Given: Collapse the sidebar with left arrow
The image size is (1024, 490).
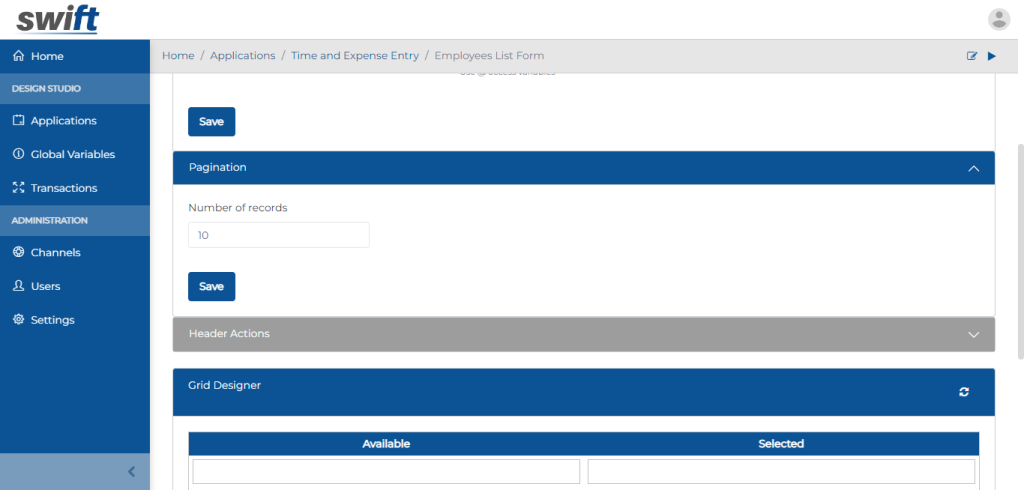Looking at the screenshot, I should coord(131,472).
